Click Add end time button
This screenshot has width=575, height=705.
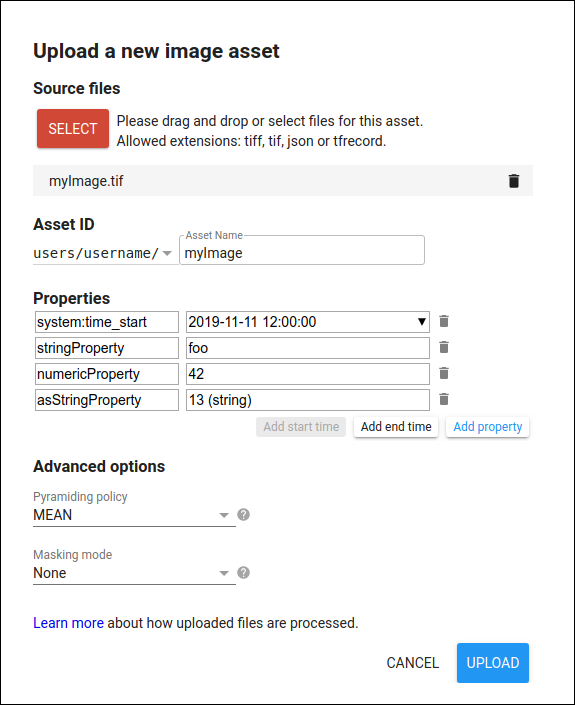396,427
